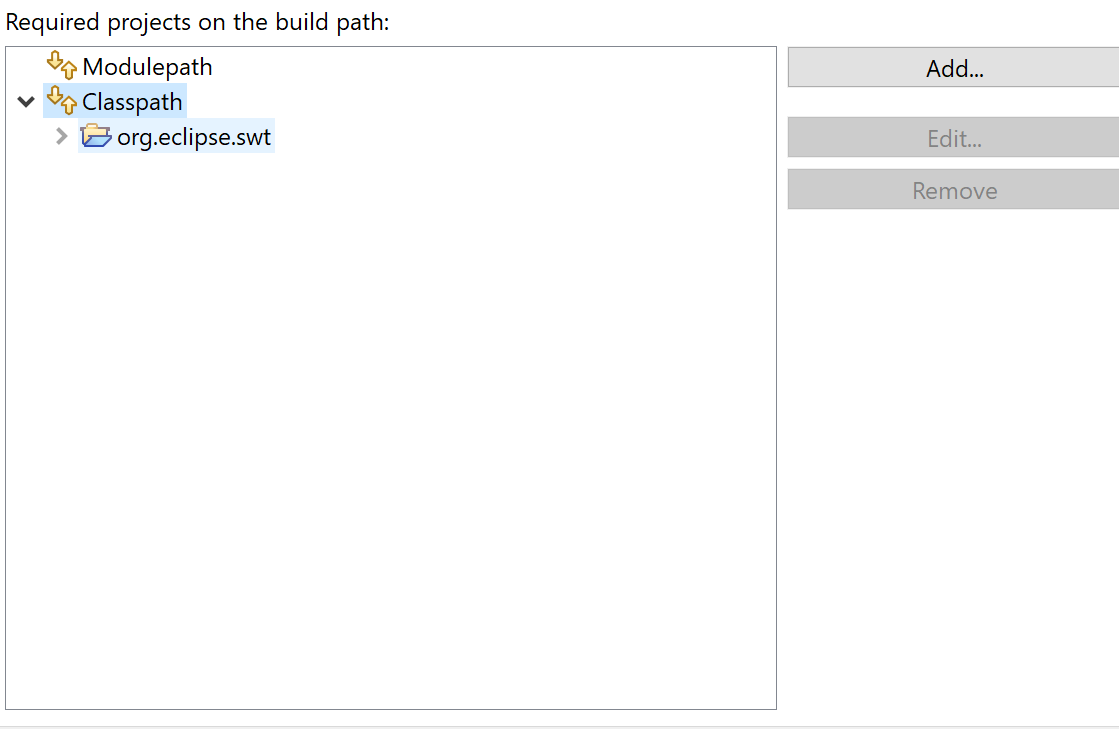Select the Modulepath label
This screenshot has width=1119, height=729.
[147, 67]
